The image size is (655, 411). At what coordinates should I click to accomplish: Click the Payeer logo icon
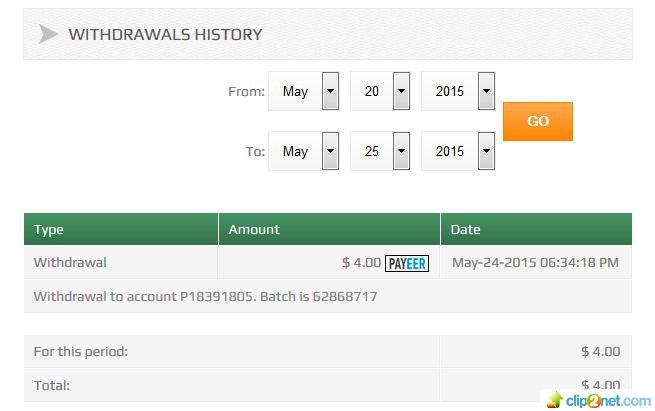(407, 263)
